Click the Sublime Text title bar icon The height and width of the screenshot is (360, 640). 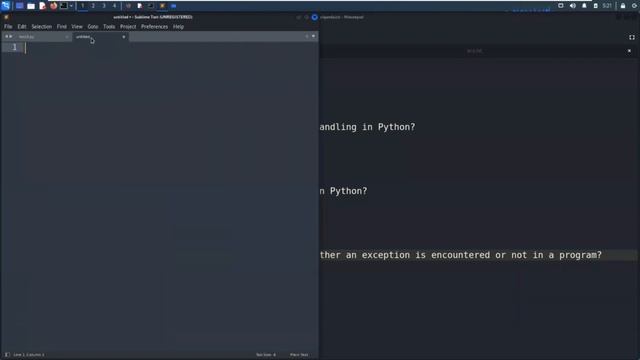[6, 17]
